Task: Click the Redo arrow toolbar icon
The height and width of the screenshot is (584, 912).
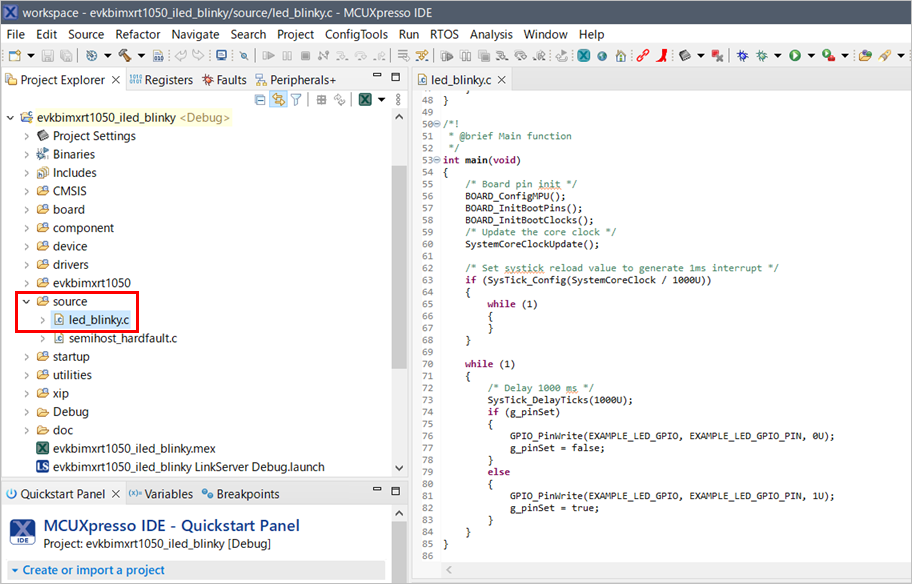Action: tap(198, 56)
